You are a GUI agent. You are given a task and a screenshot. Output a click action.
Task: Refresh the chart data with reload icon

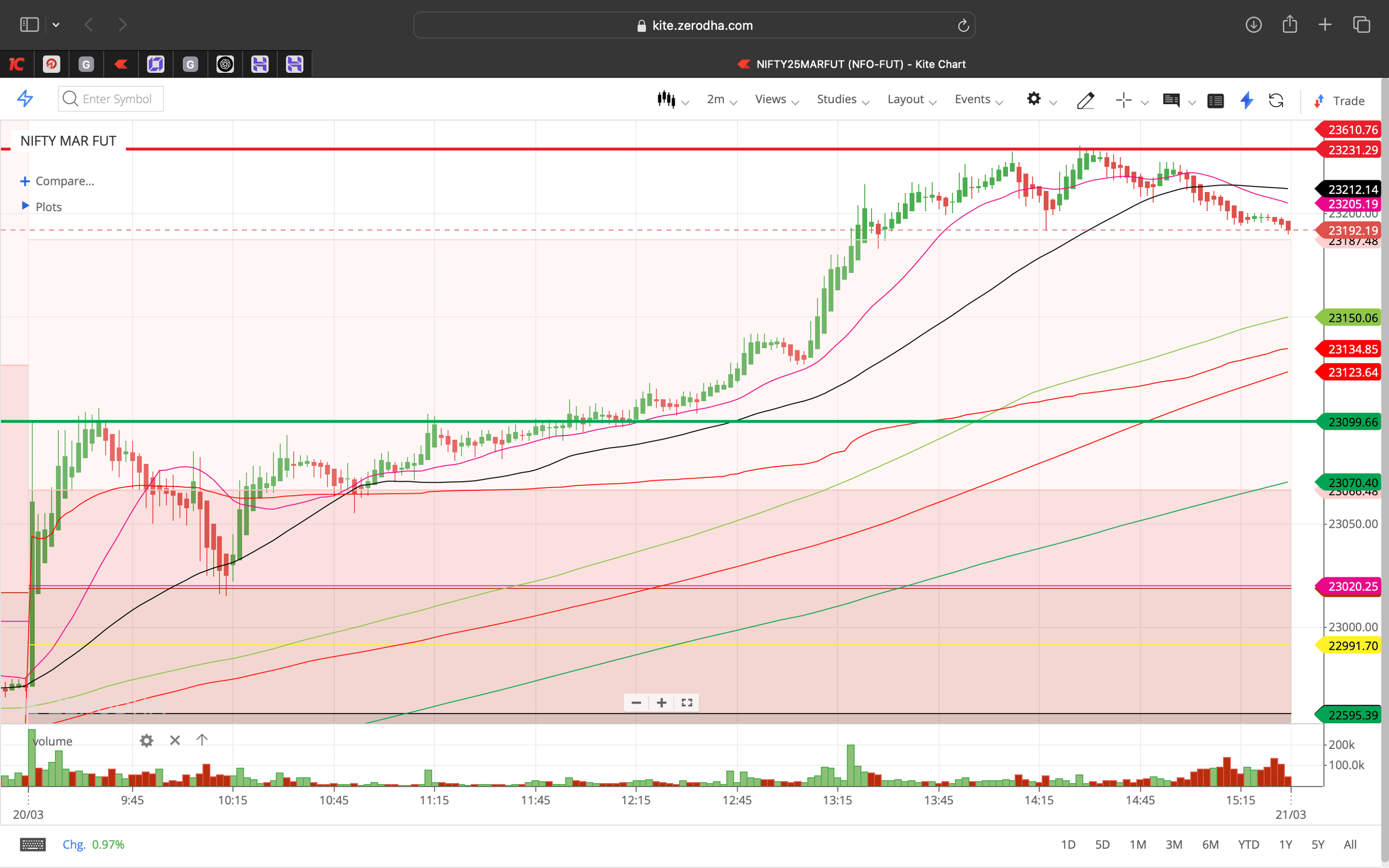[1277, 100]
